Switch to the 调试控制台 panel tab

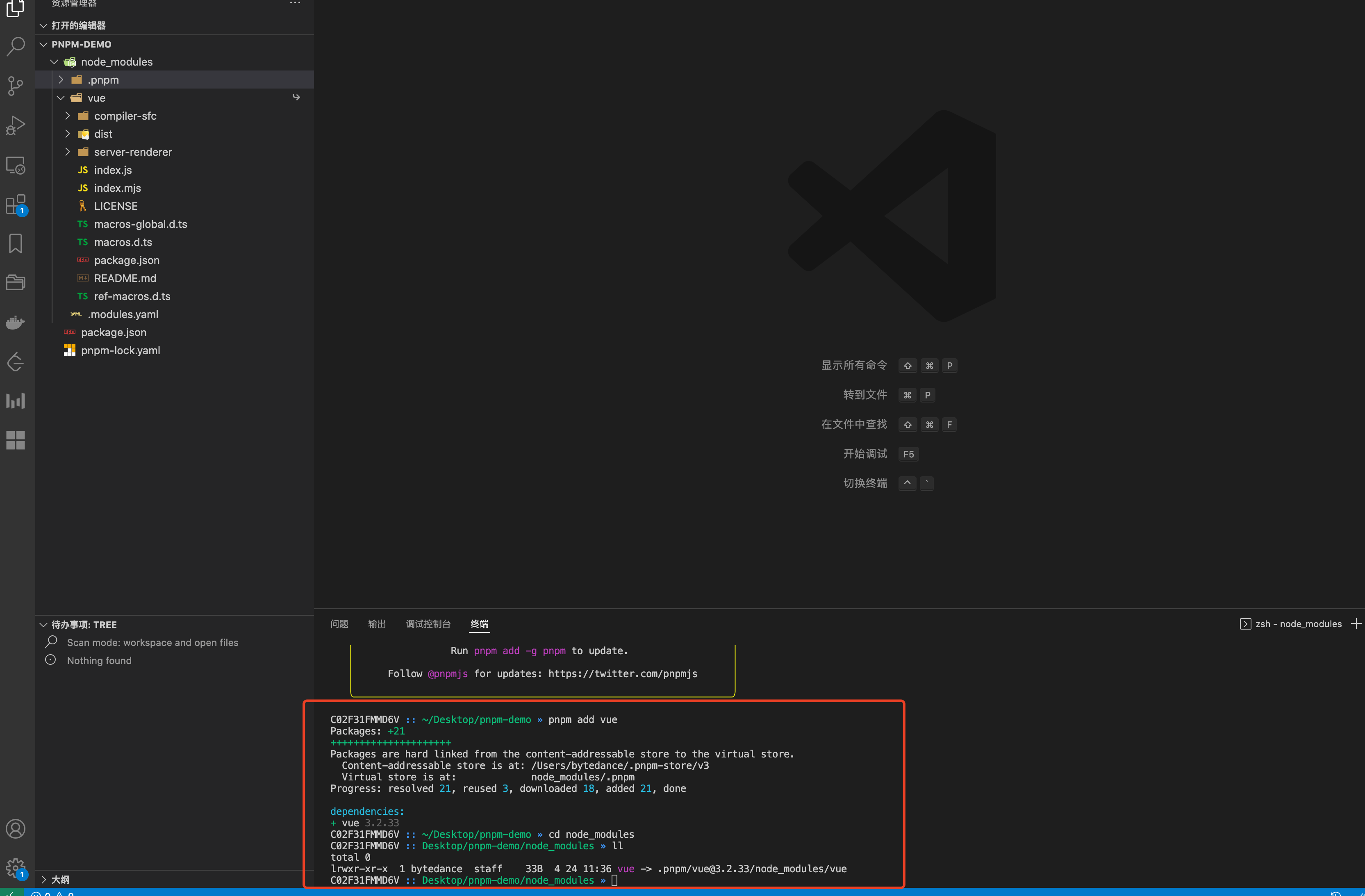click(x=428, y=623)
